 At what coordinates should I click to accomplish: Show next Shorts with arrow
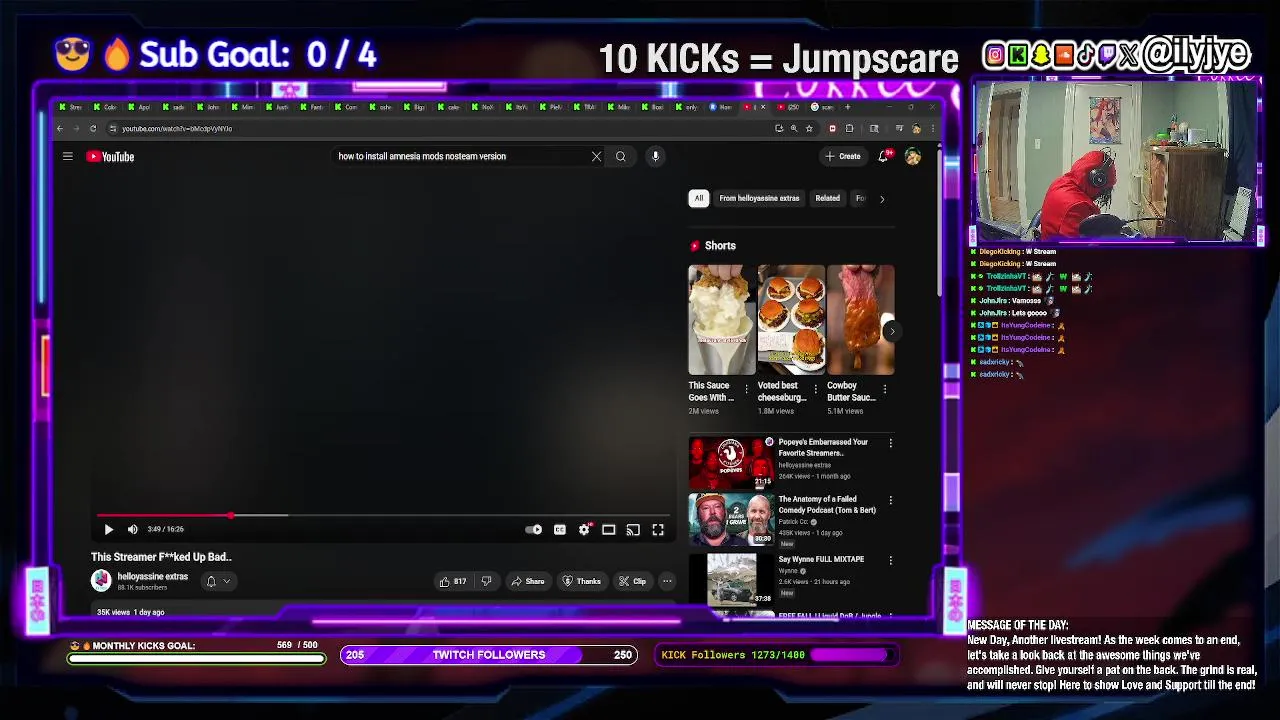click(x=892, y=332)
